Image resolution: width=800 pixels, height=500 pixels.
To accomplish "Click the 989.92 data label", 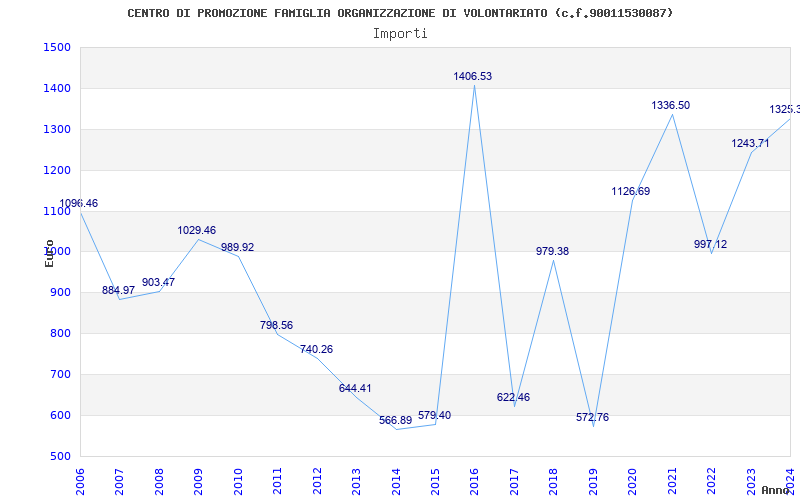I will click(237, 247).
